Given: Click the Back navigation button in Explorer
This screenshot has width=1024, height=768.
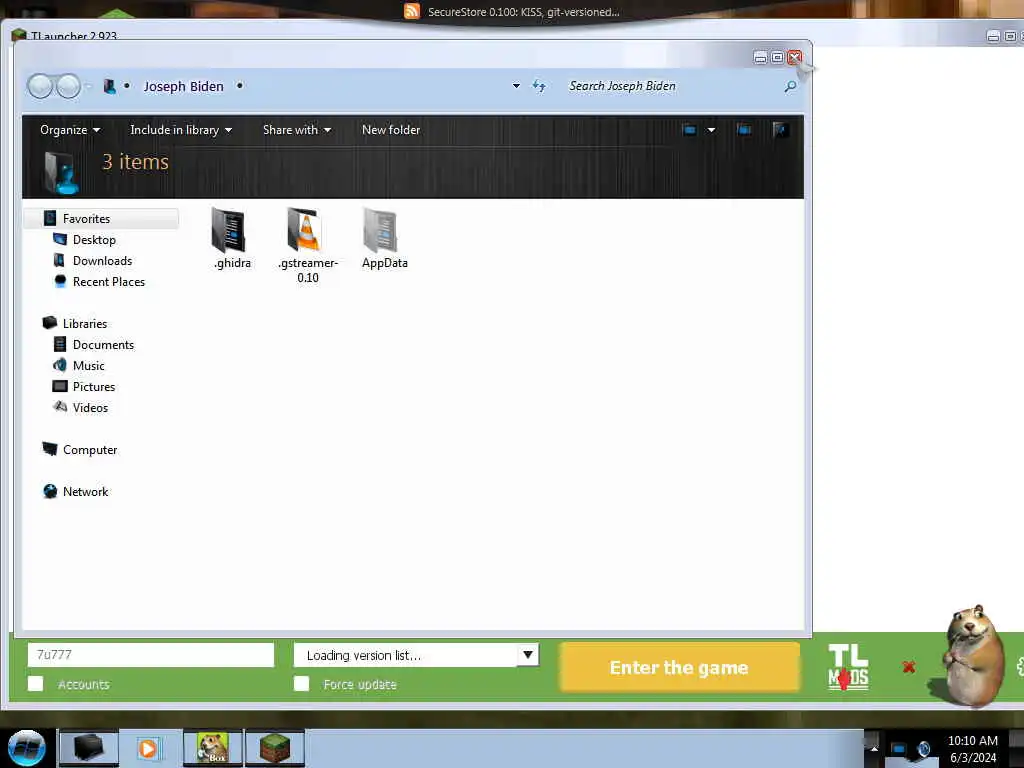Looking at the screenshot, I should 40,86.
